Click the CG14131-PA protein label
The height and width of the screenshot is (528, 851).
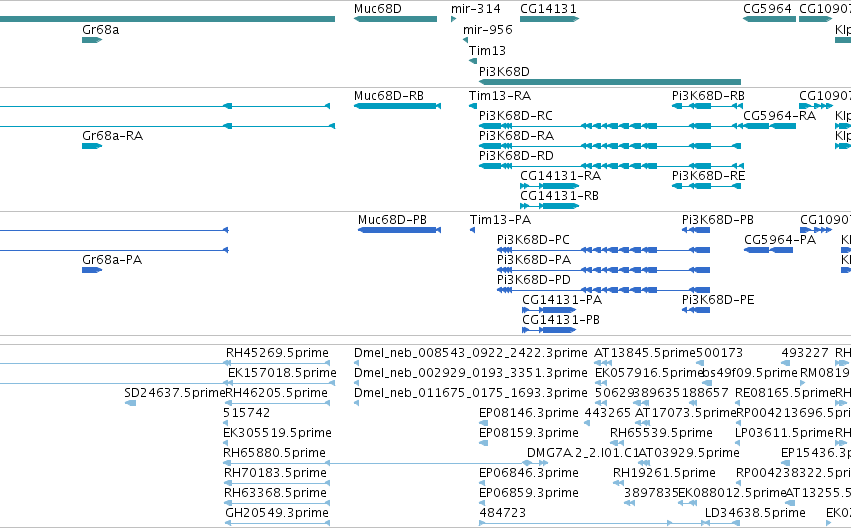(562, 301)
